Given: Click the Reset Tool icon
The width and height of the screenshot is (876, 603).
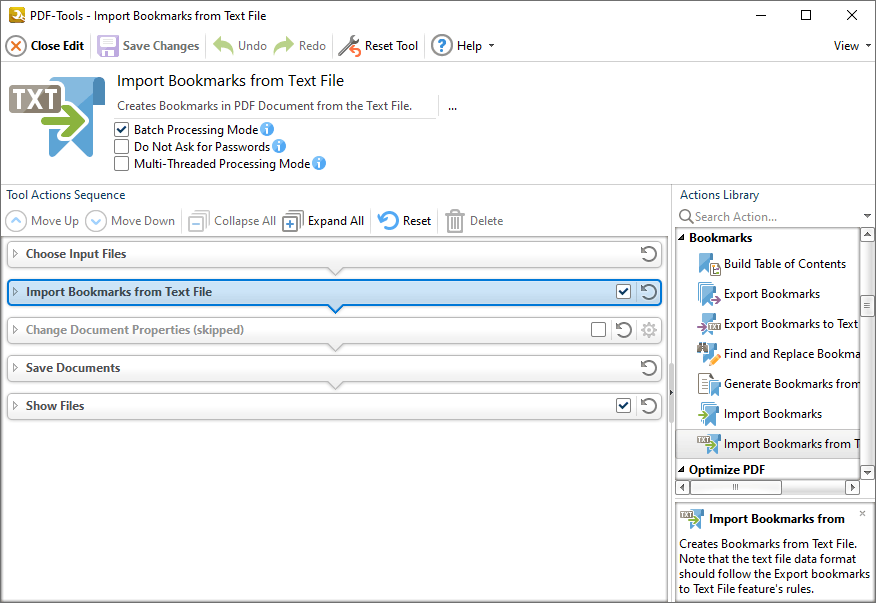Looking at the screenshot, I should tap(352, 45).
